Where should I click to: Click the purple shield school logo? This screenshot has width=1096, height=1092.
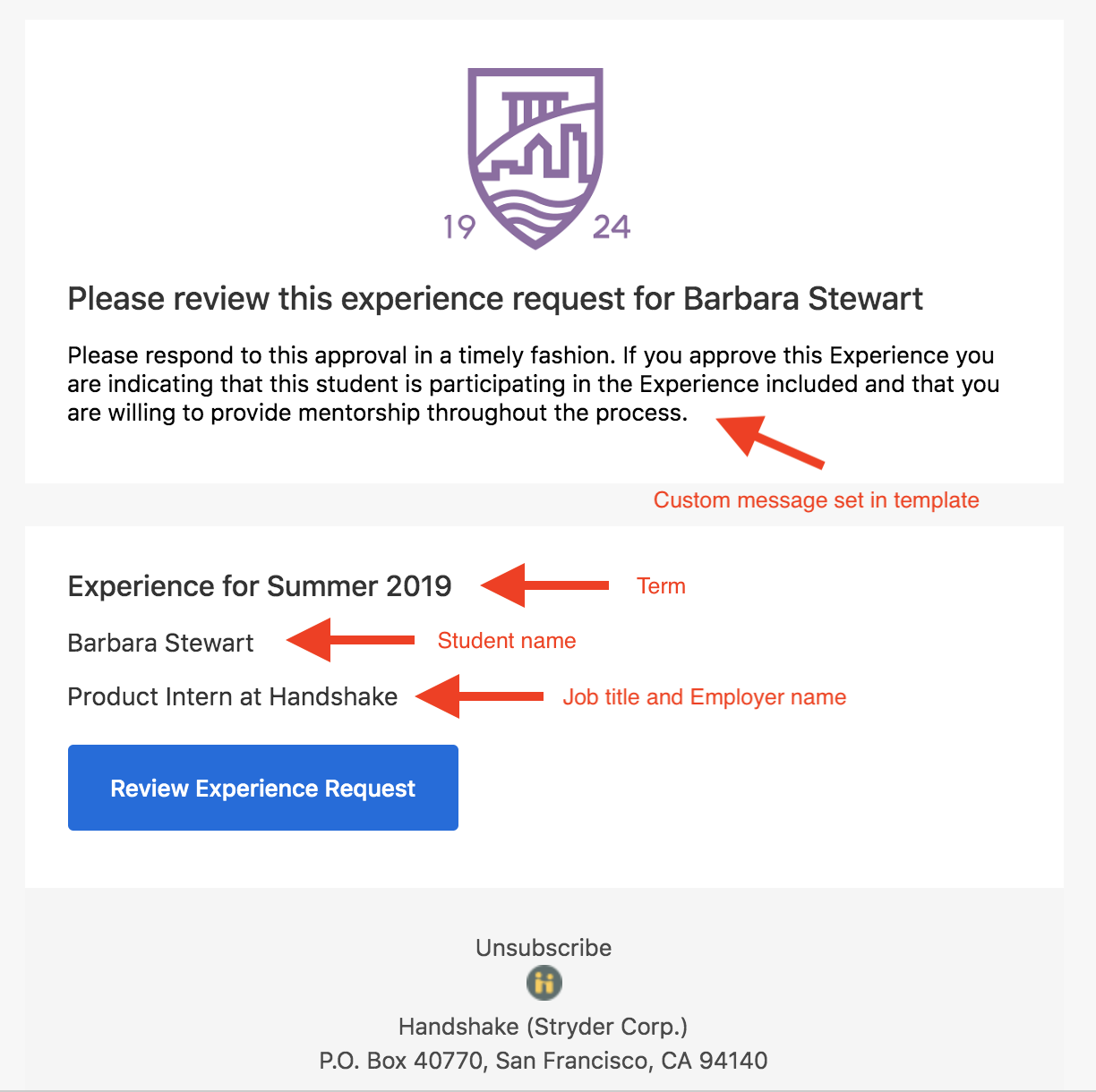tap(535, 158)
